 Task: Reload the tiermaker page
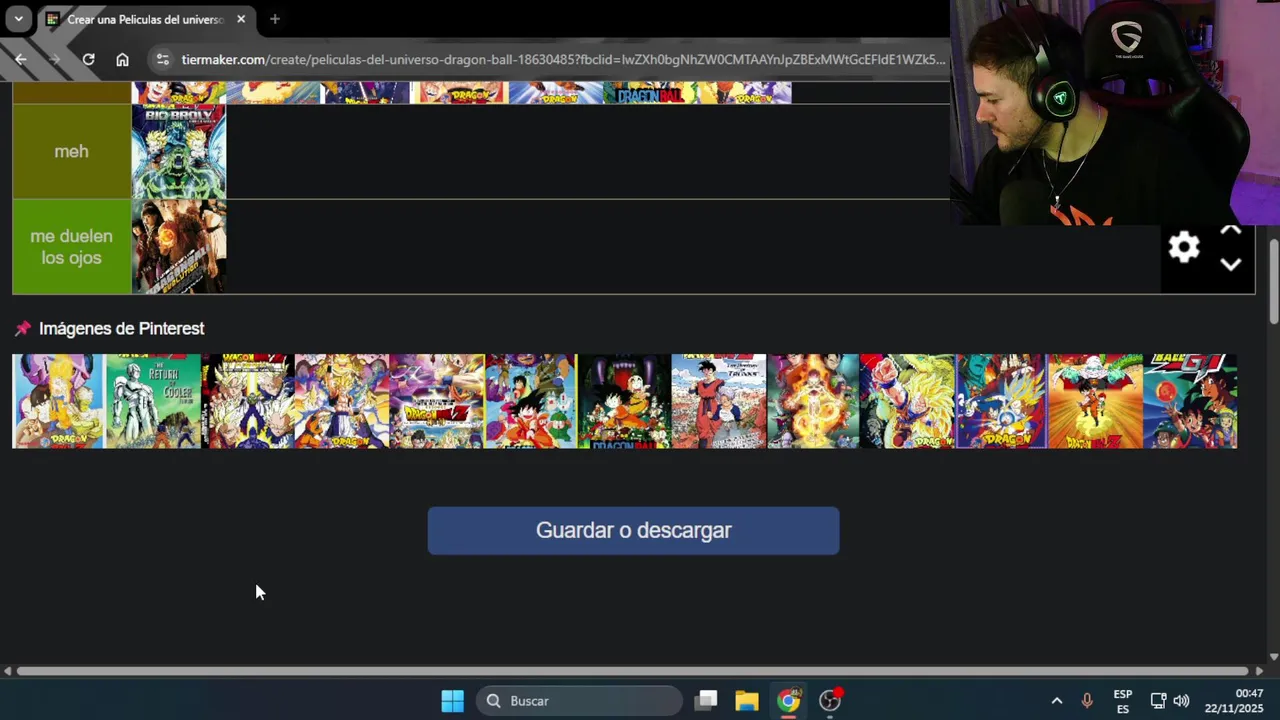(x=88, y=59)
